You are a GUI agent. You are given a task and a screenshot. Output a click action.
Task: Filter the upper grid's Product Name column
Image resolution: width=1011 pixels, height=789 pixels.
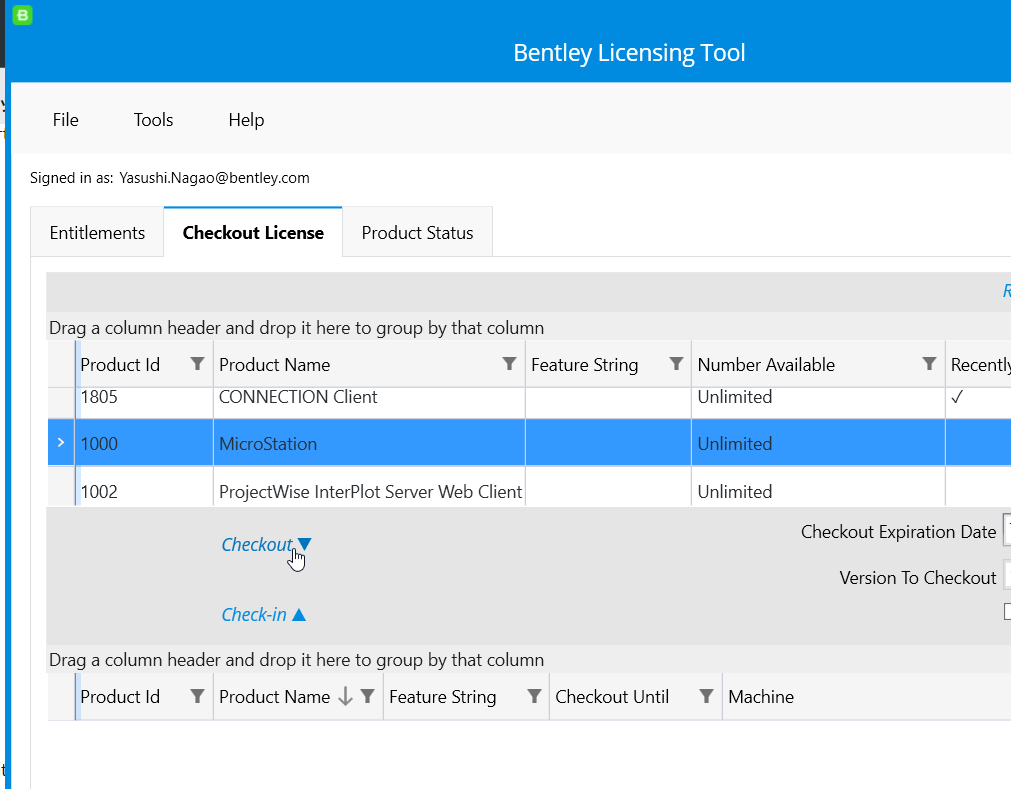click(509, 364)
